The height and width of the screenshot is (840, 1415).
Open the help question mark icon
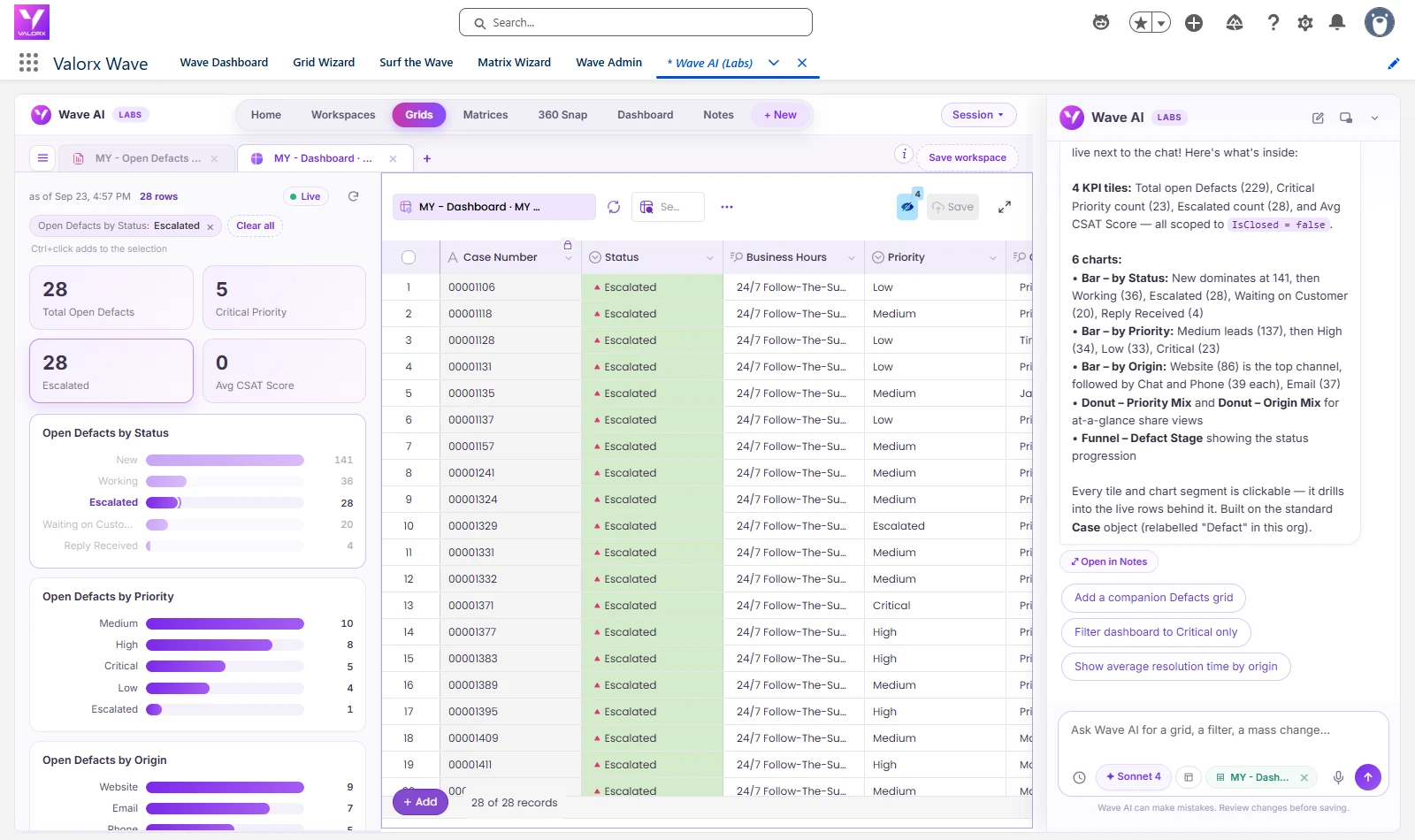pyautogui.click(x=1273, y=23)
